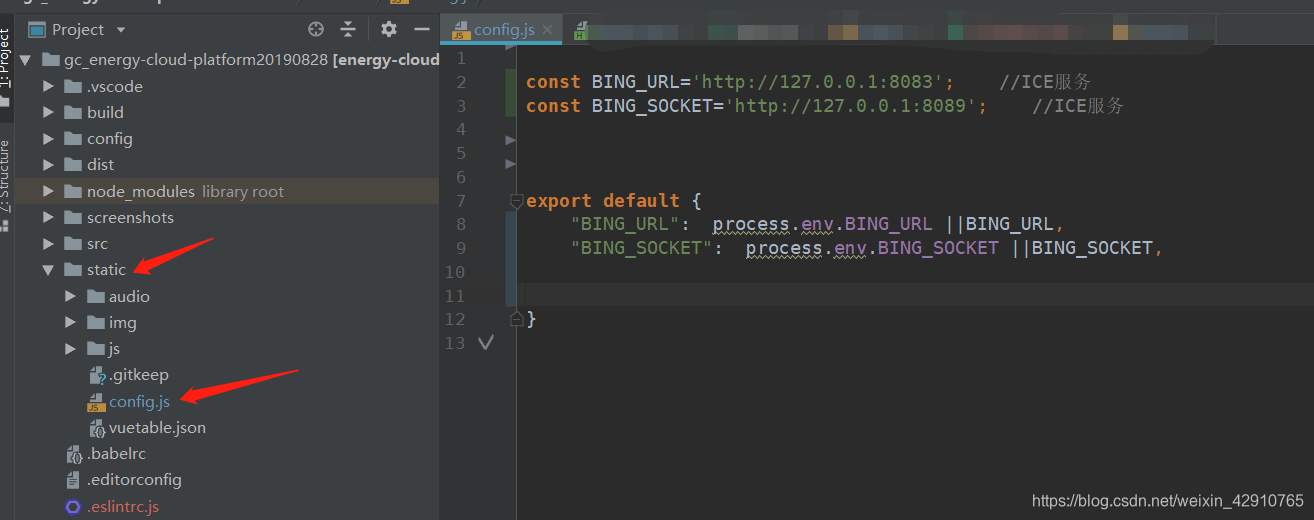The width and height of the screenshot is (1314, 520).
Task: Select the screenshots folder row
Action: [x=228, y=217]
